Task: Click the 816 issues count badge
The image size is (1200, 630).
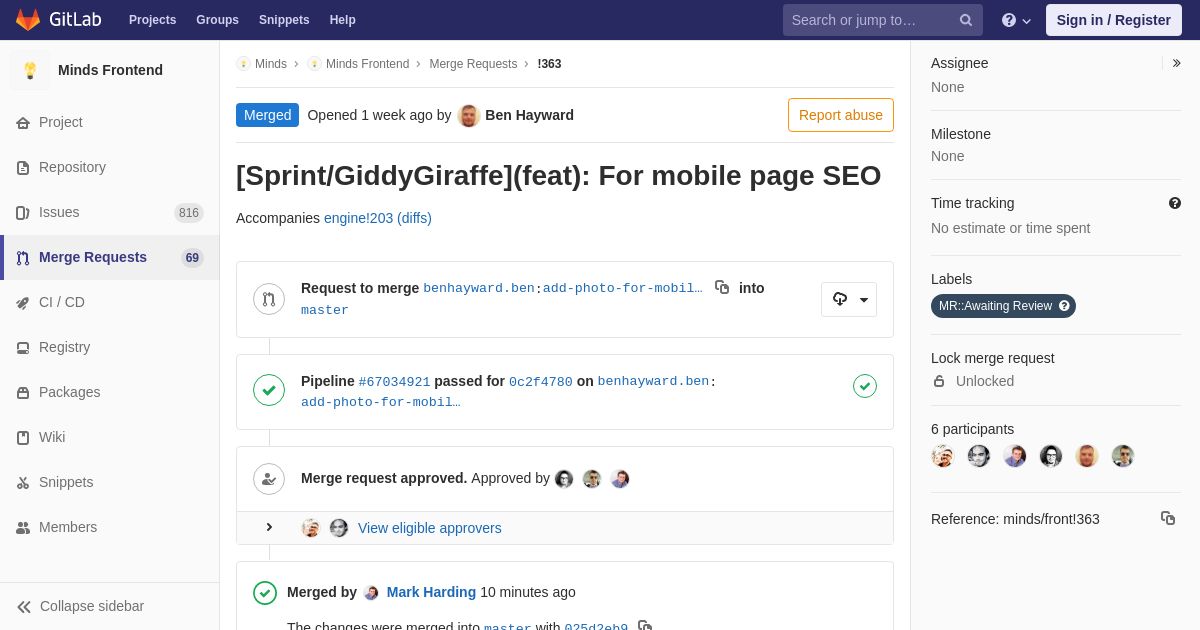Action: click(x=189, y=212)
